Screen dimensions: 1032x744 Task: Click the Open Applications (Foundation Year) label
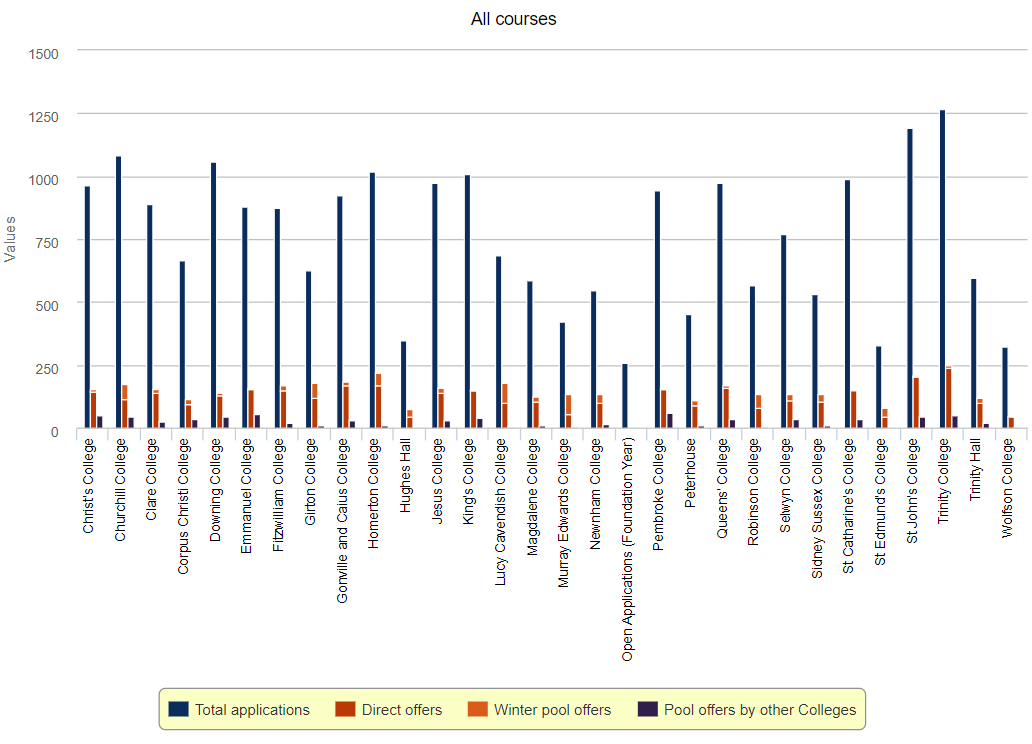(x=627, y=552)
